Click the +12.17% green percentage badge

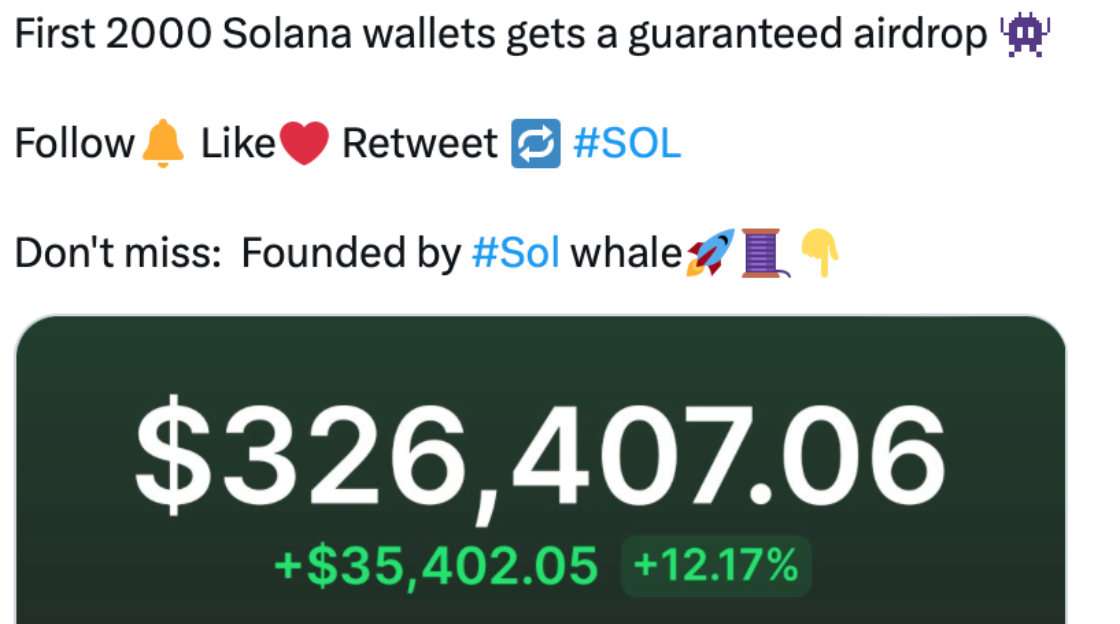click(x=716, y=565)
